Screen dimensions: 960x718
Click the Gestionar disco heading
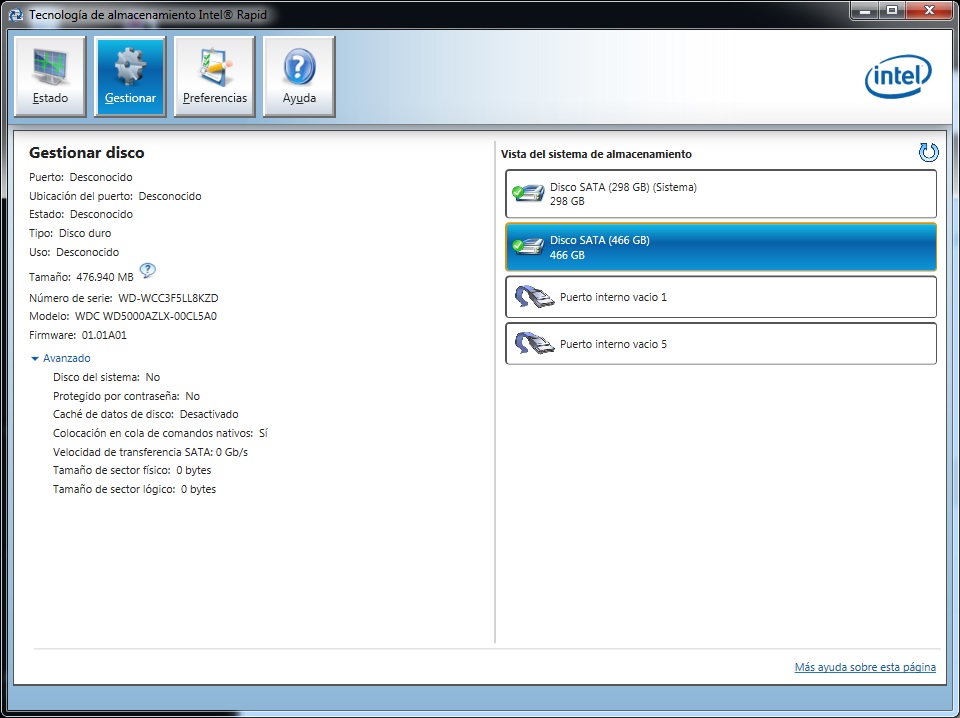tap(87, 152)
